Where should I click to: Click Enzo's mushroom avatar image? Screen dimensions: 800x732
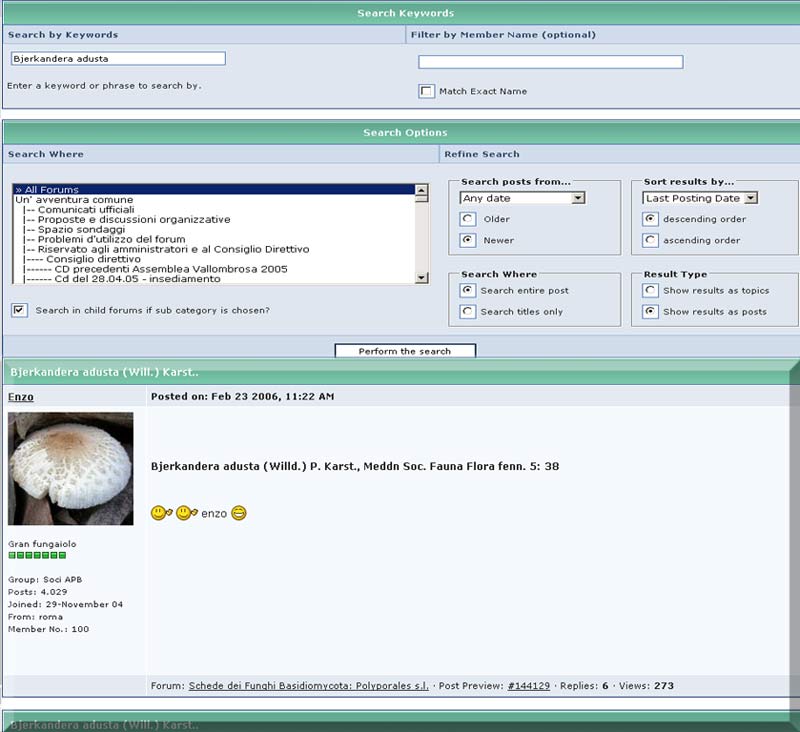pyautogui.click(x=71, y=469)
